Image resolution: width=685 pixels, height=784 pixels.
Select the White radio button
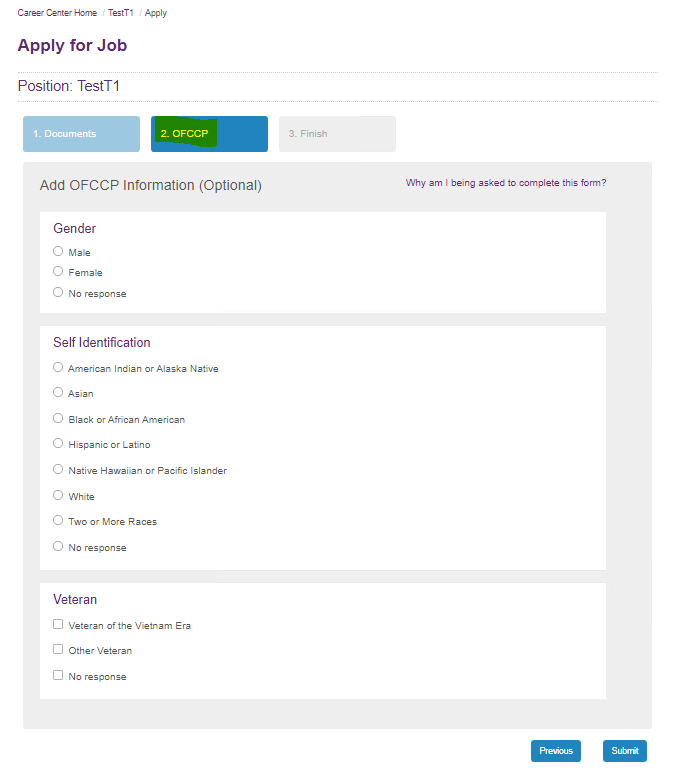58,496
